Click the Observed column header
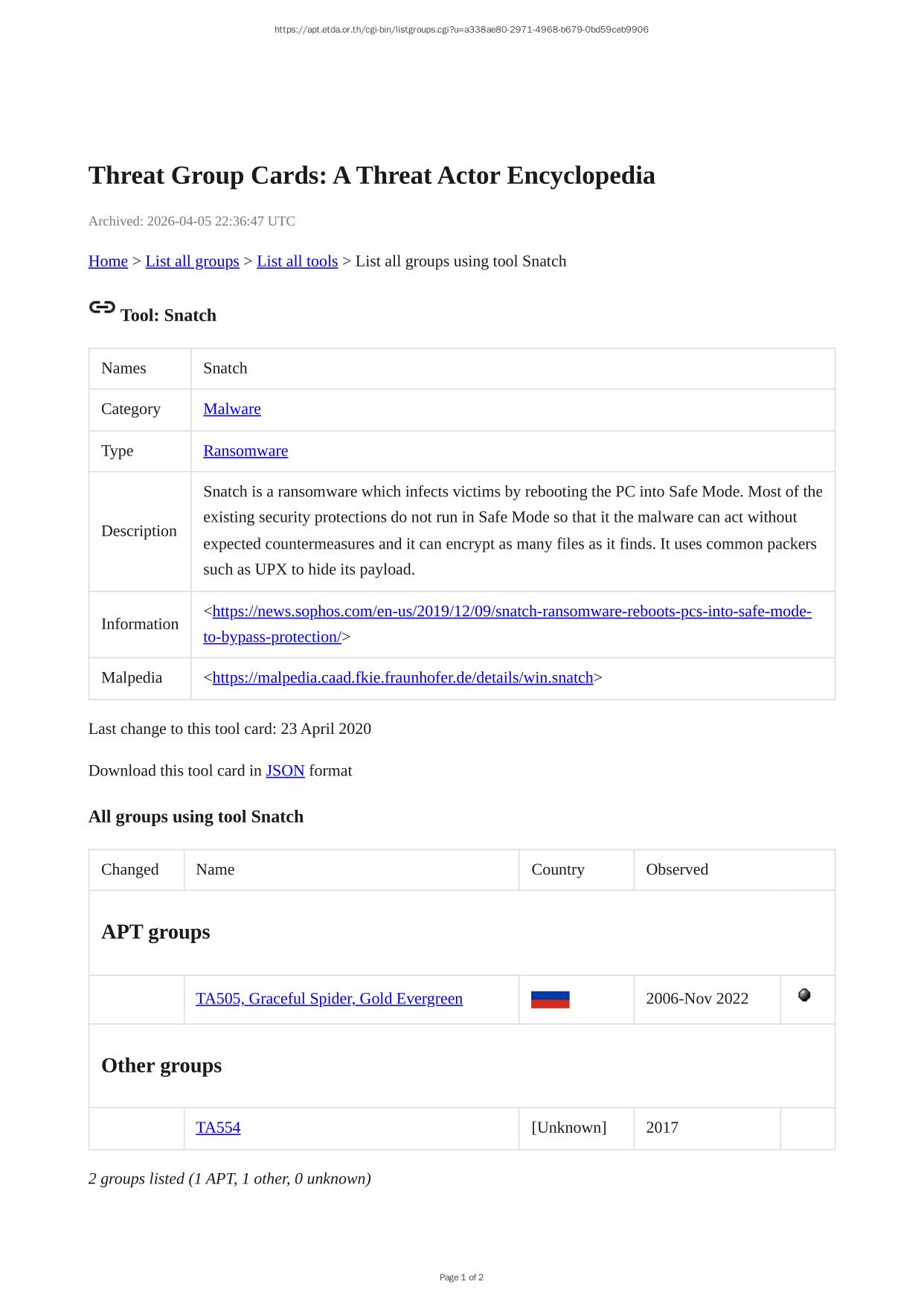924x1307 pixels. [x=677, y=870]
